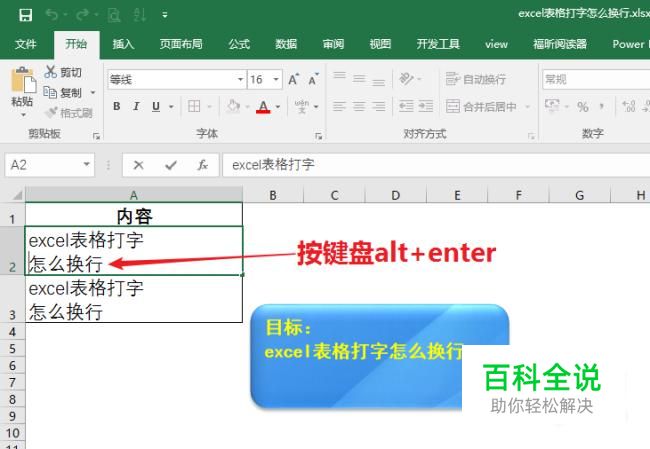Click 合并后居中 merge and center

tap(481, 107)
